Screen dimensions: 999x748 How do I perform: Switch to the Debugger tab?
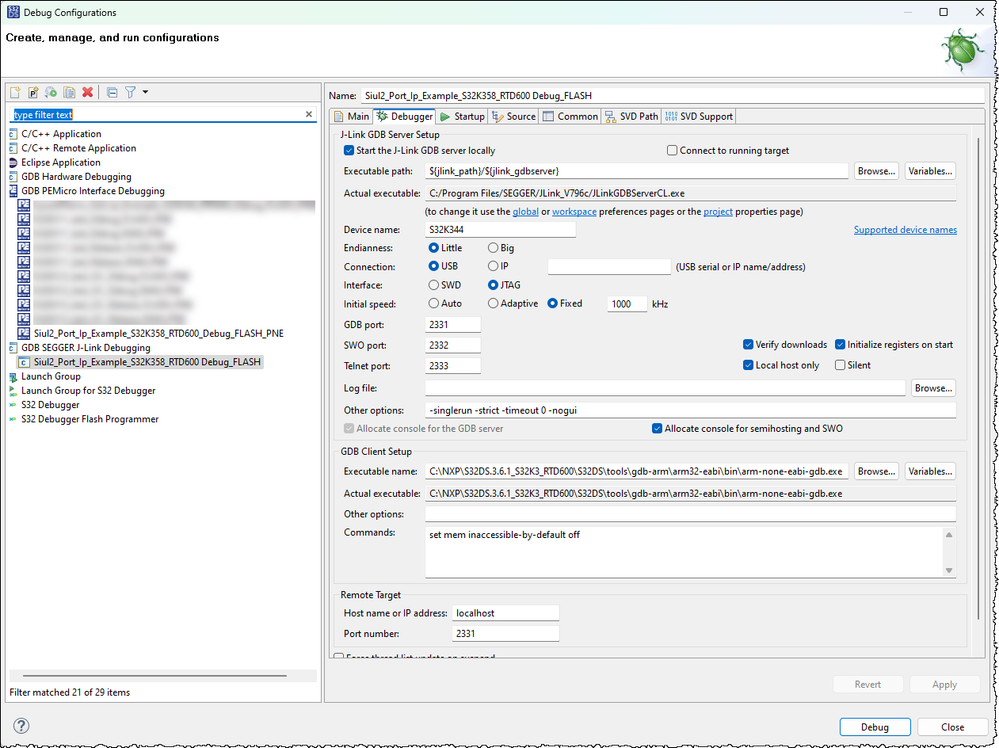(405, 116)
